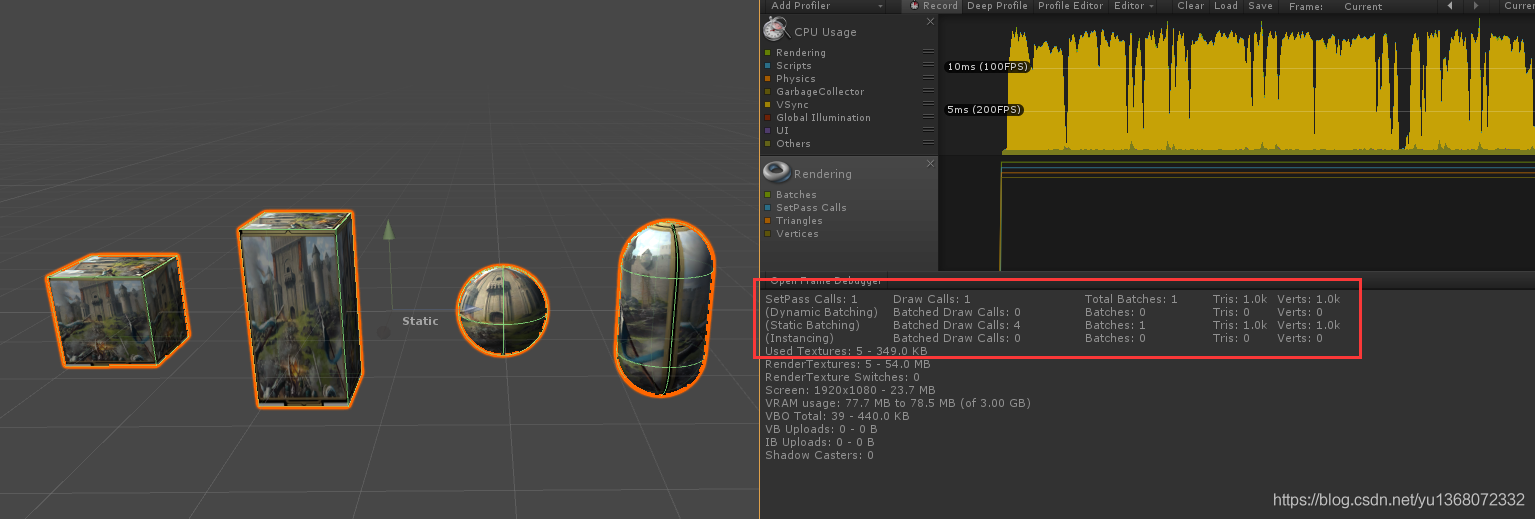Screen dimensions: 1535x519
Task: Toggle the Scripts series color box
Action: point(768,66)
